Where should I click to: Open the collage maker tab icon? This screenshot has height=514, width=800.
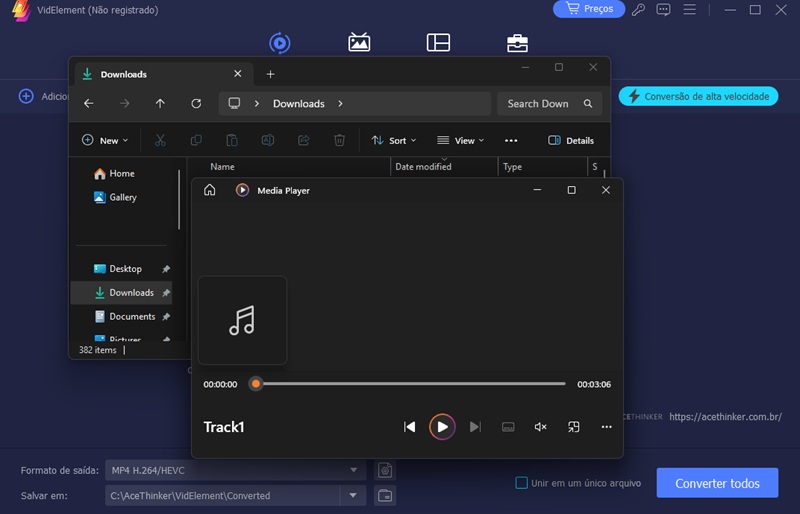pyautogui.click(x=438, y=42)
